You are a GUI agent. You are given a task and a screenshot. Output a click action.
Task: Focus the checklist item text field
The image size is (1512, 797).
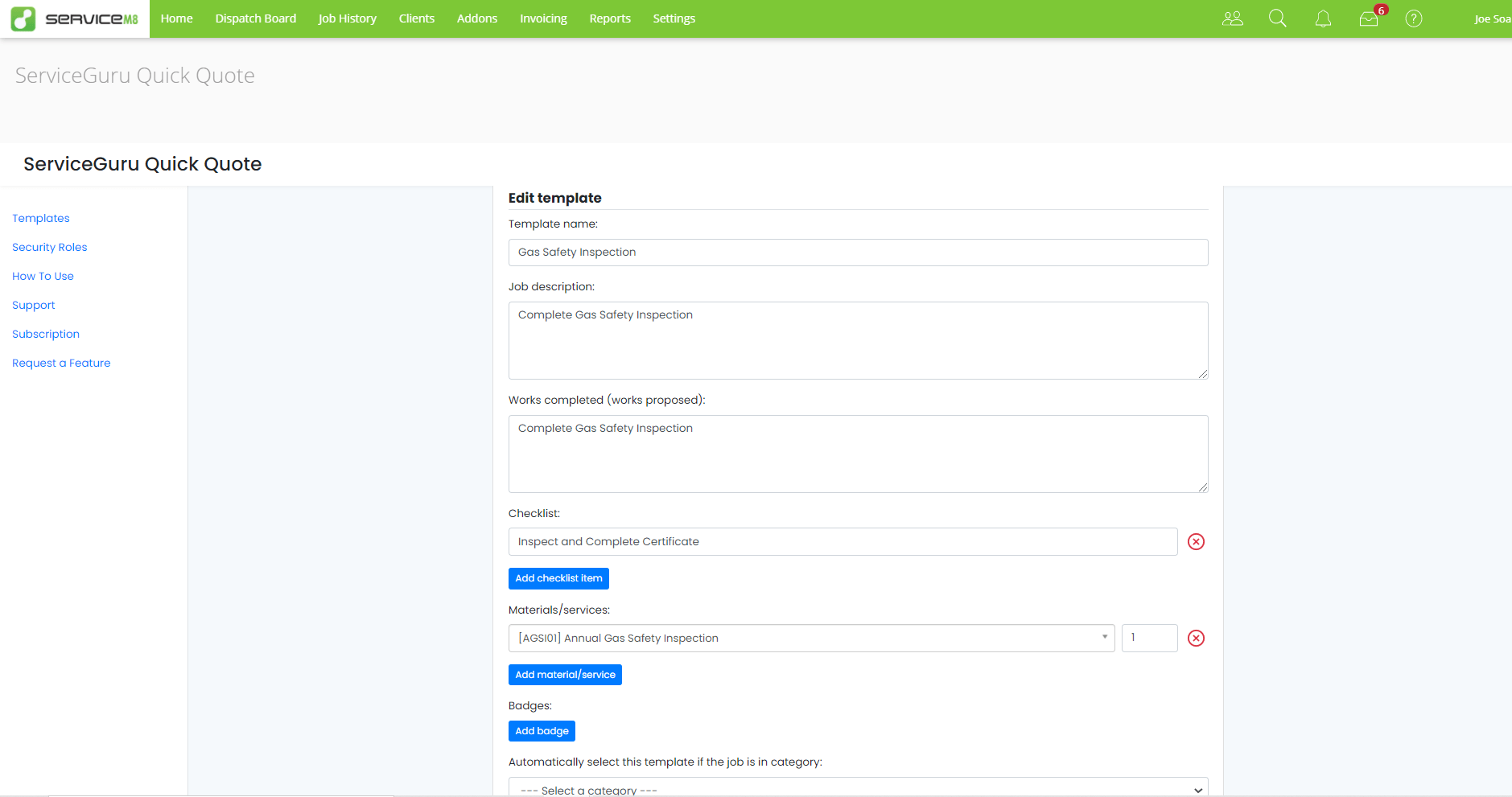click(x=843, y=542)
